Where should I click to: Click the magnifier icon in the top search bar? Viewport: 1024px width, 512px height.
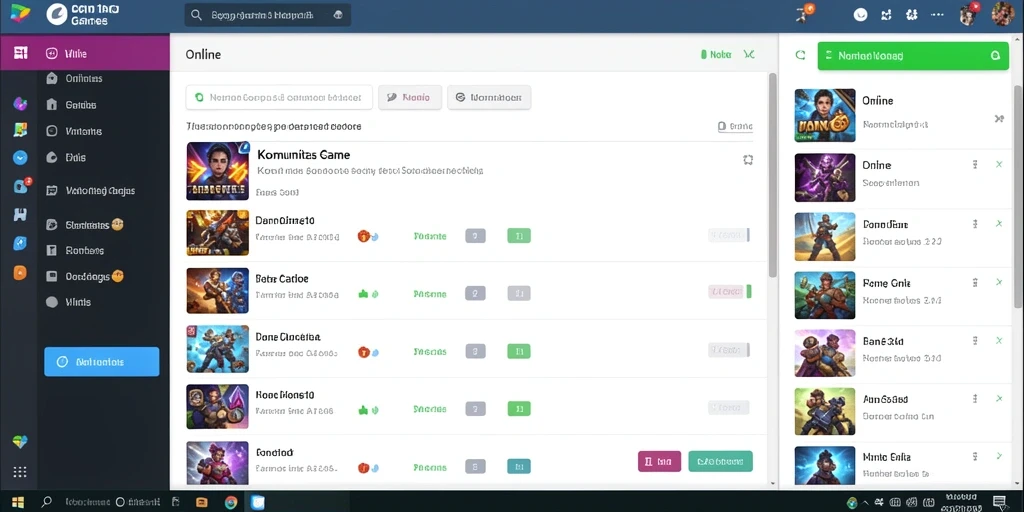coord(196,15)
